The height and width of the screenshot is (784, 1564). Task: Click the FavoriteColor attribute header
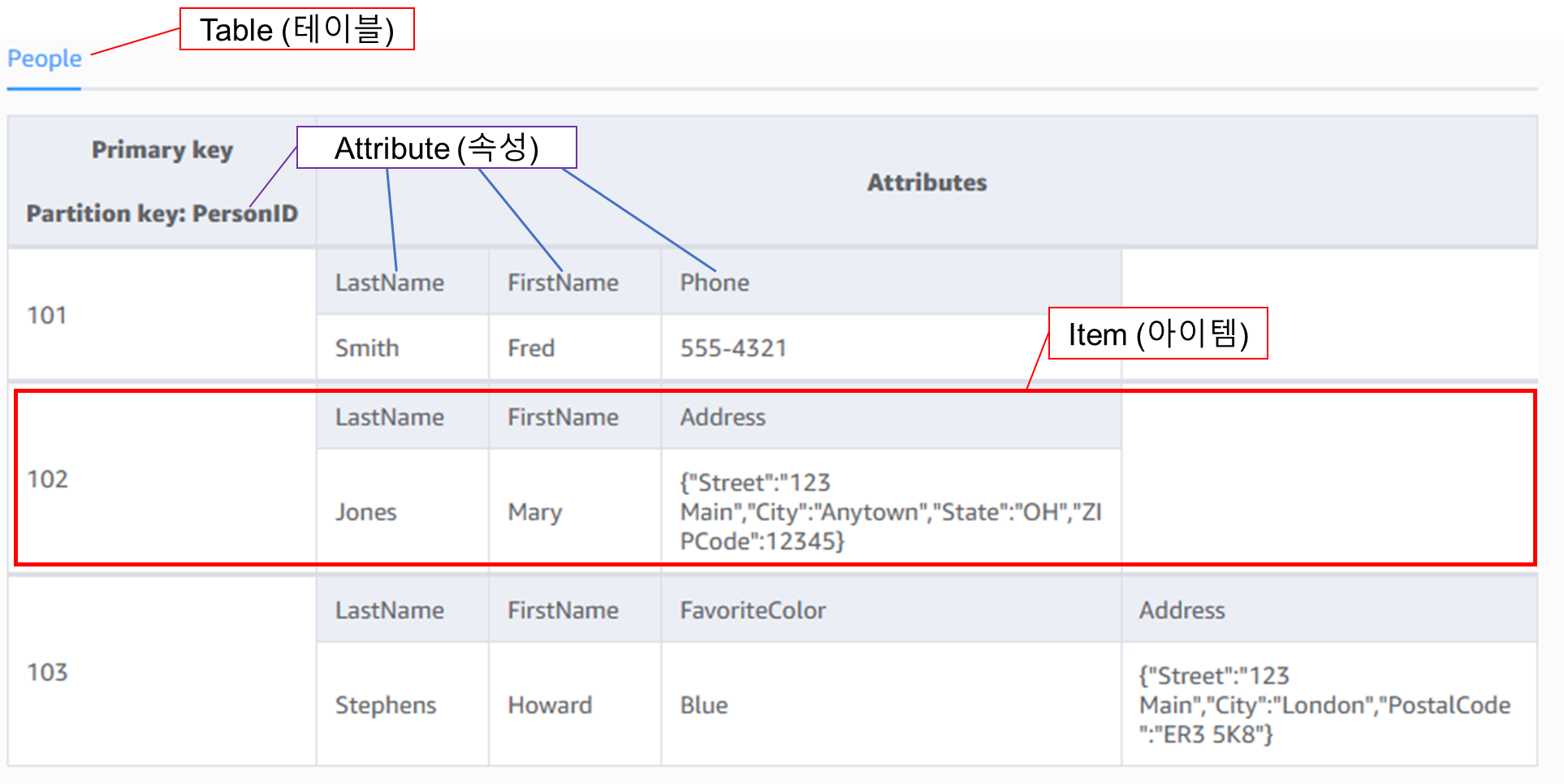[x=752, y=610]
